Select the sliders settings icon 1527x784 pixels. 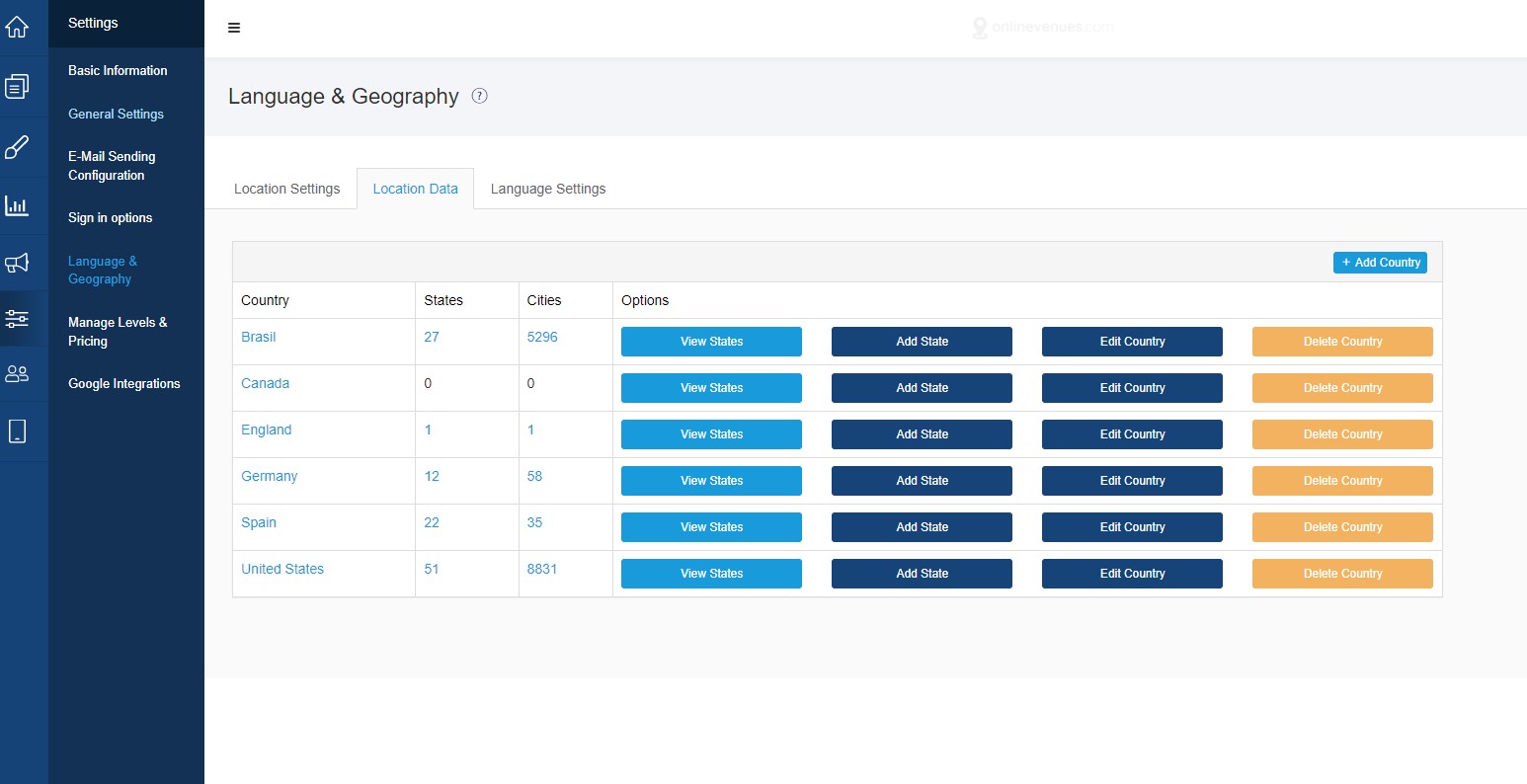click(x=17, y=319)
